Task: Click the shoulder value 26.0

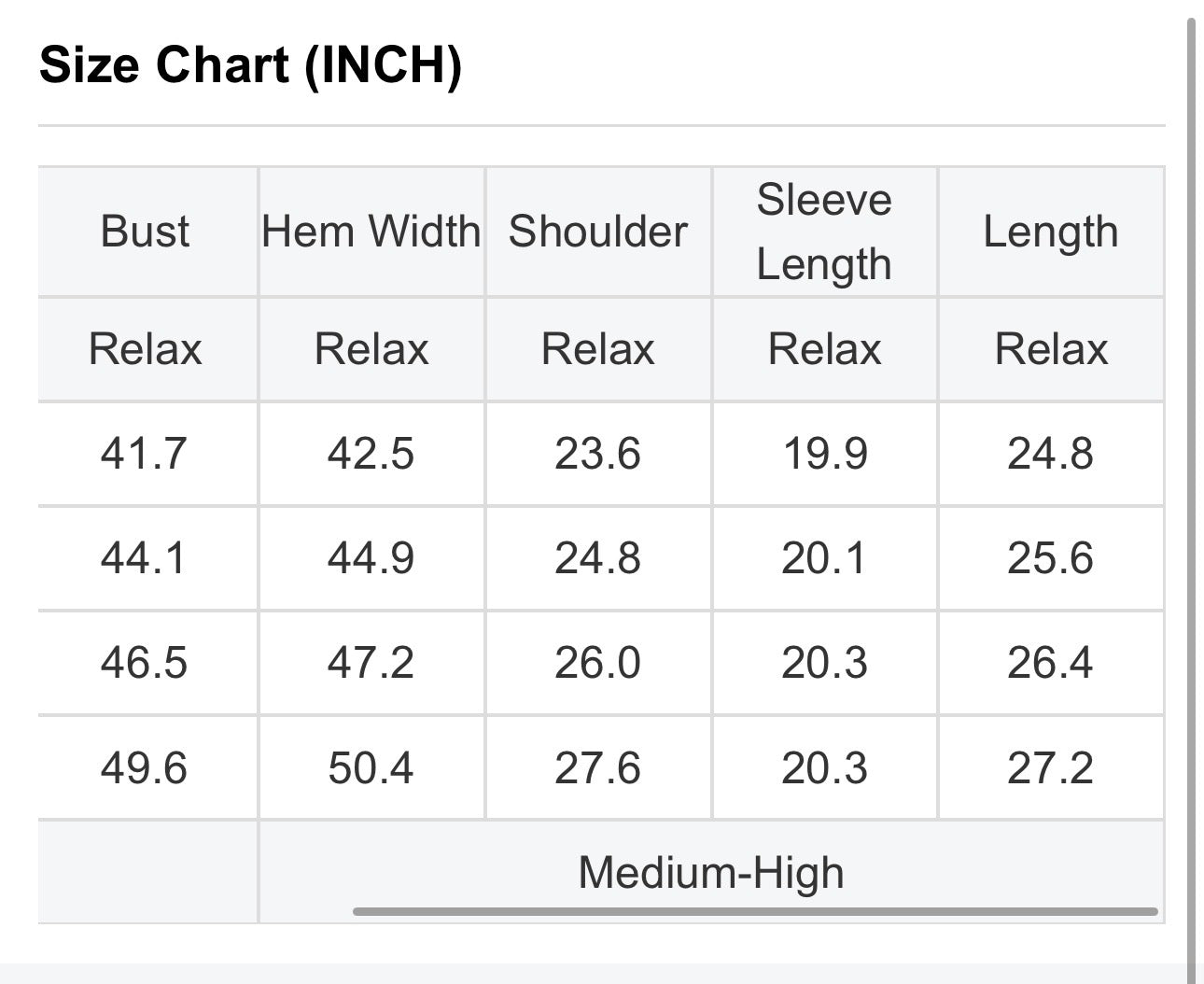Action: [x=598, y=664]
